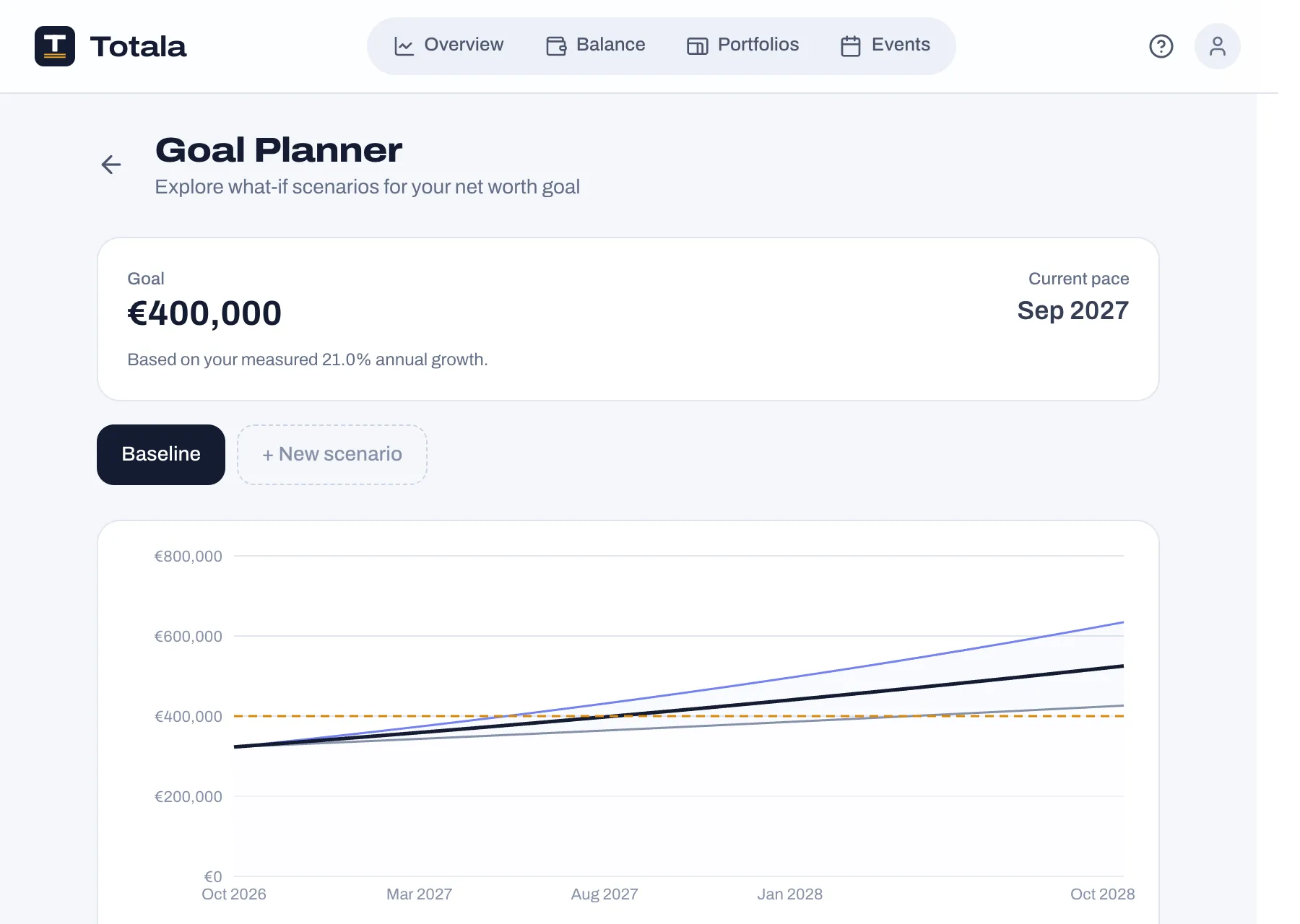1300x924 pixels.
Task: Select the Baseline scenario
Action: pyautogui.click(x=161, y=455)
